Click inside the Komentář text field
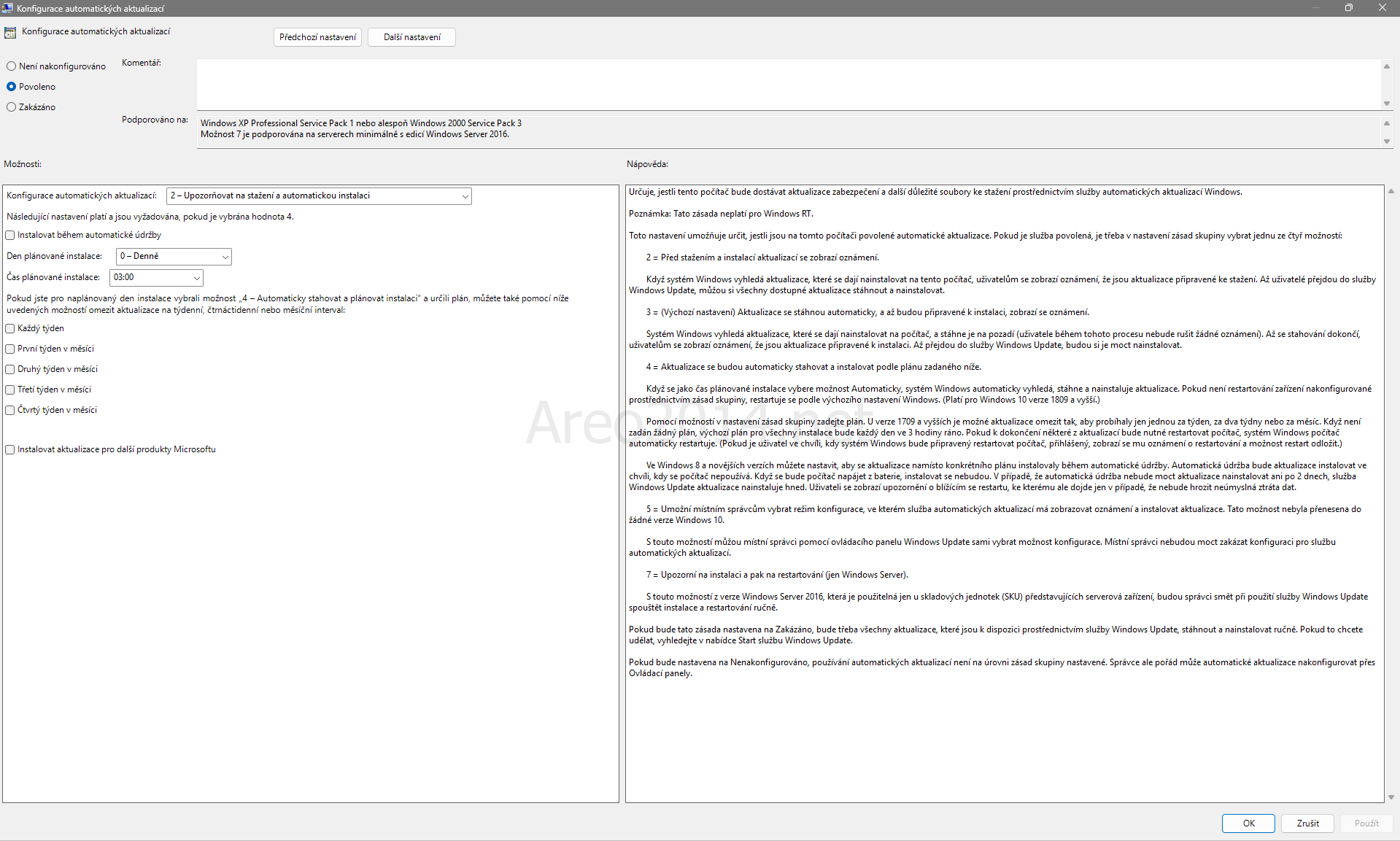 click(788, 85)
